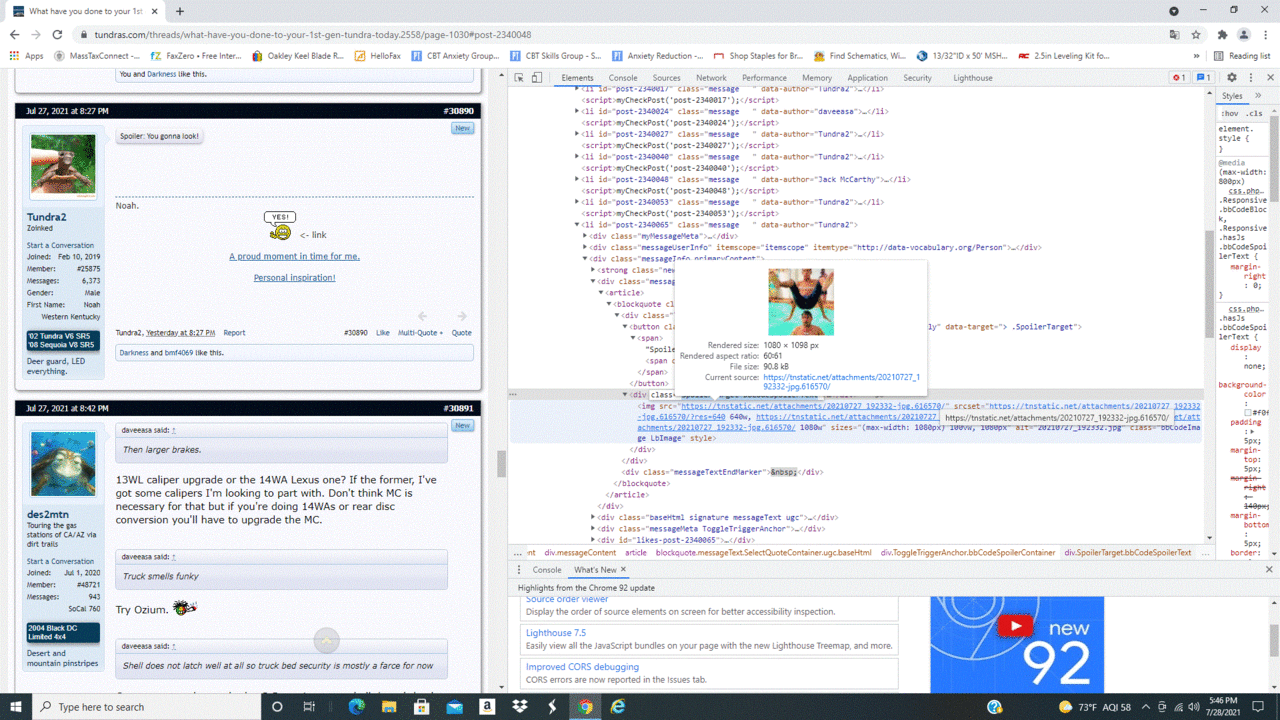1280x720 pixels.
Task: Open 'A proud moment in time for me.' link
Action: click(x=294, y=256)
